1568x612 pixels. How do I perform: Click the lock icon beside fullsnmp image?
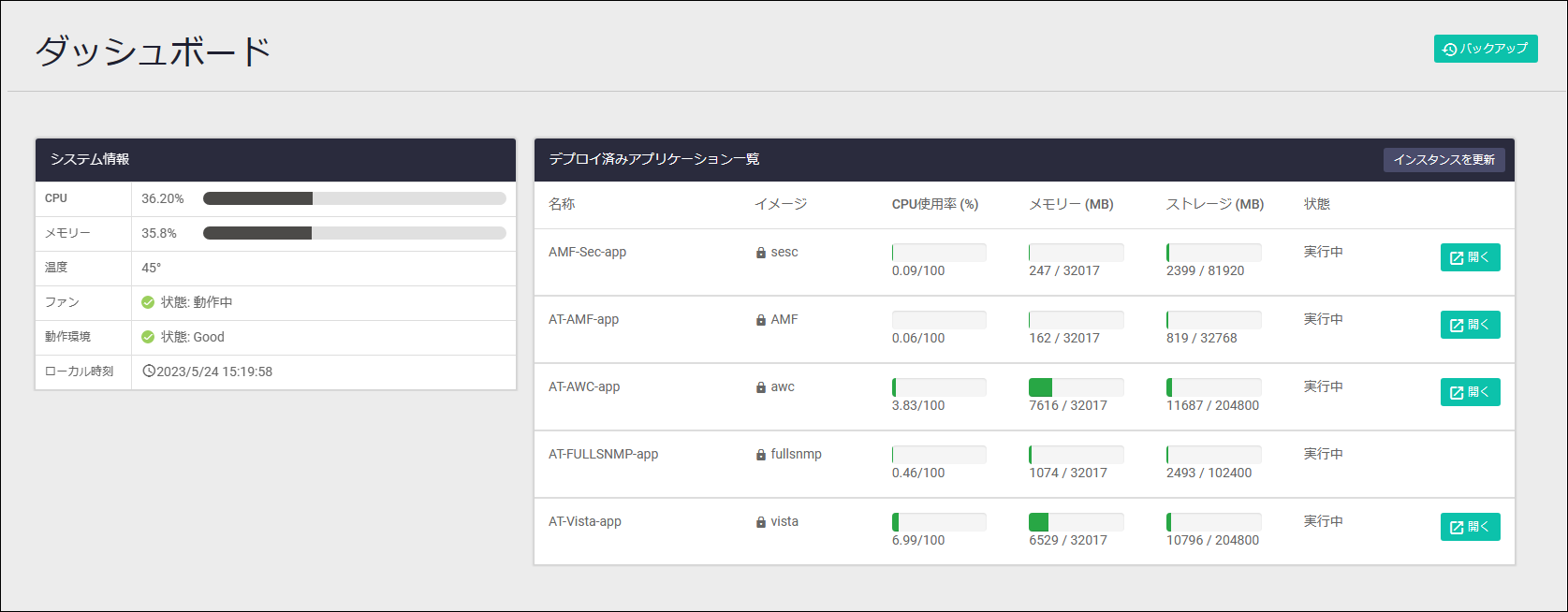pyautogui.click(x=761, y=455)
